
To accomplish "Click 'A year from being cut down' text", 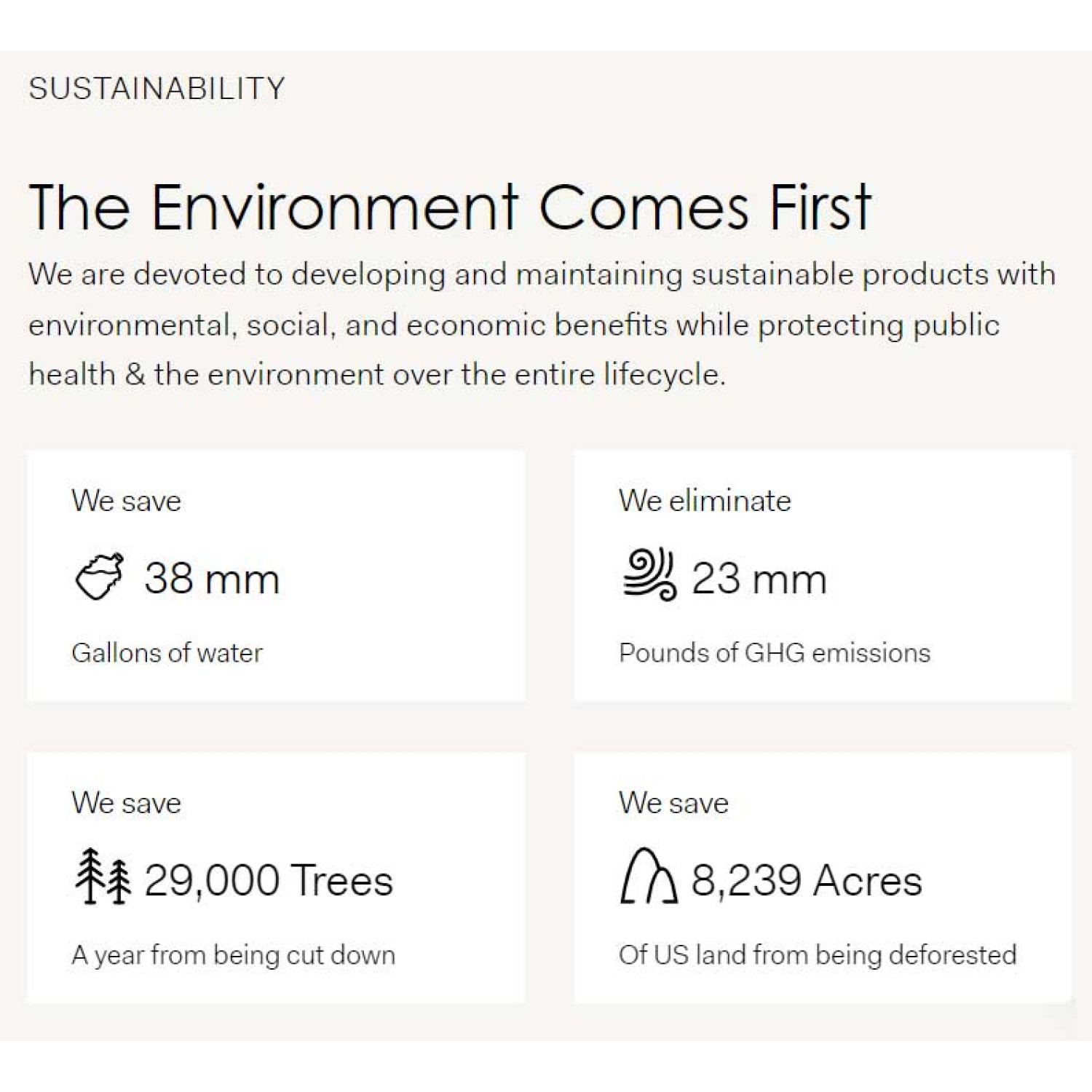I will pos(234,955).
